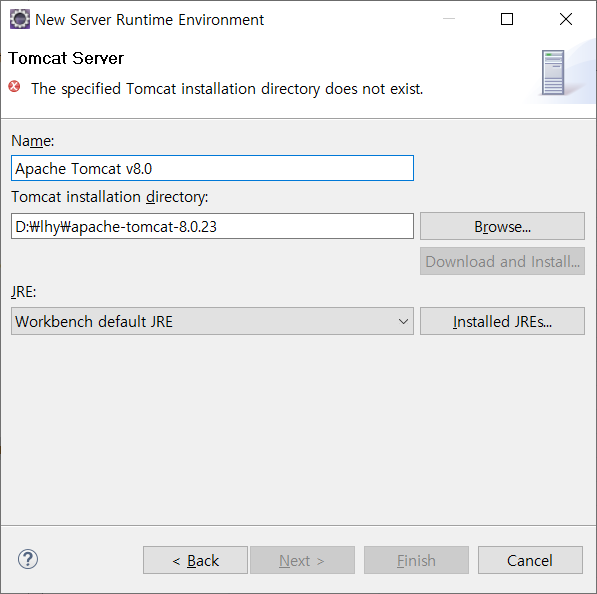Maximize the dialog window
The image size is (597, 594).
(507, 19)
